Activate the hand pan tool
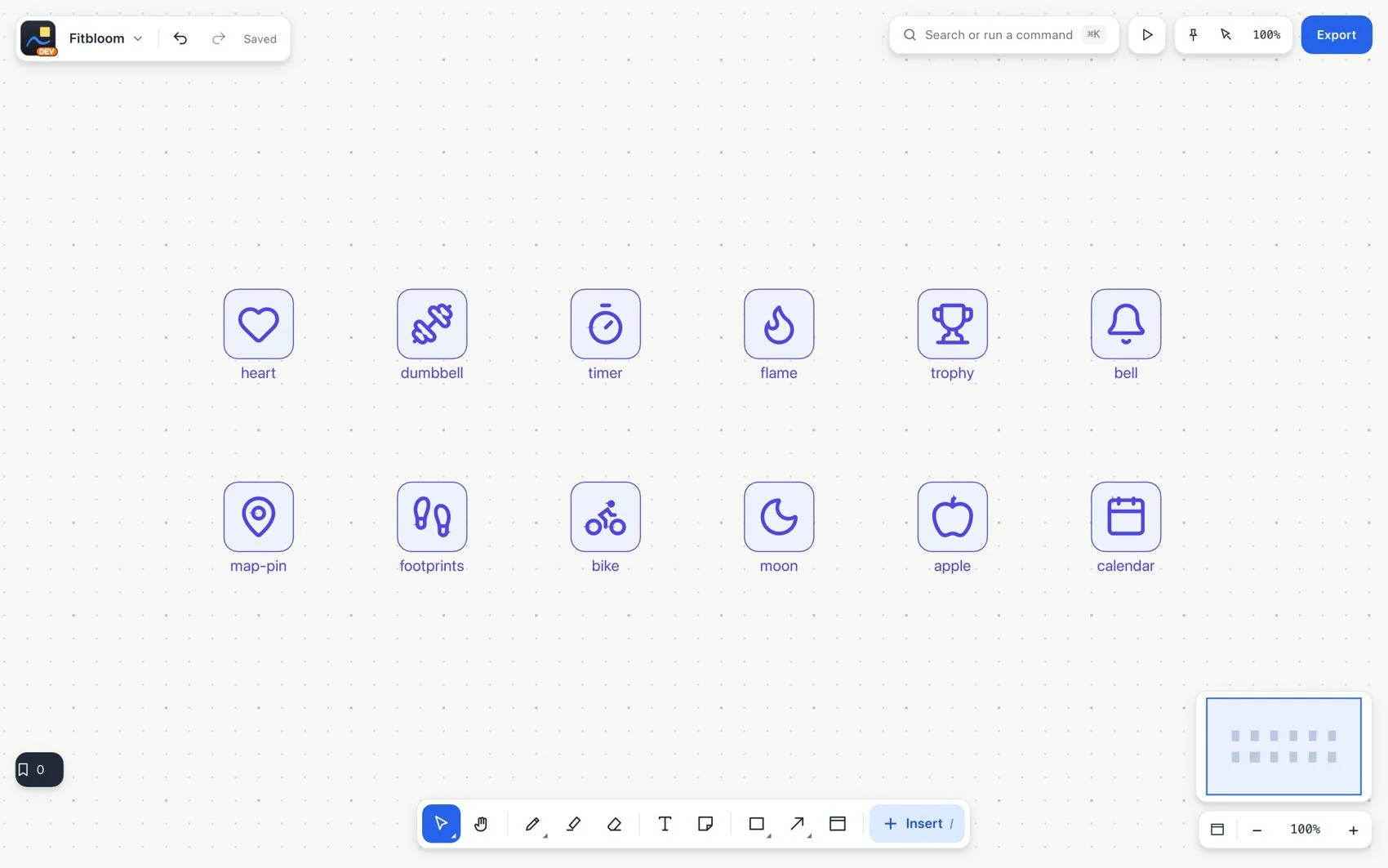This screenshot has width=1388, height=868. [481, 824]
